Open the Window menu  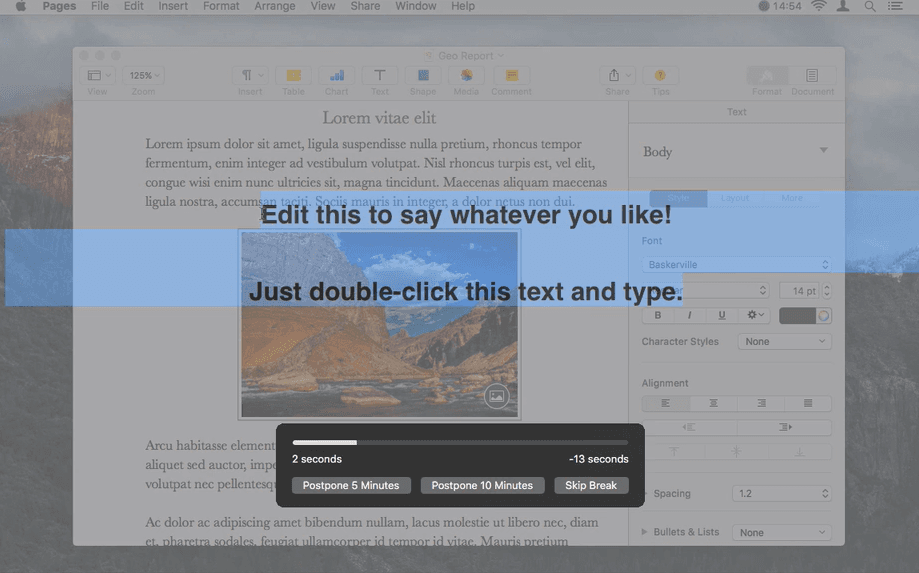coord(416,6)
